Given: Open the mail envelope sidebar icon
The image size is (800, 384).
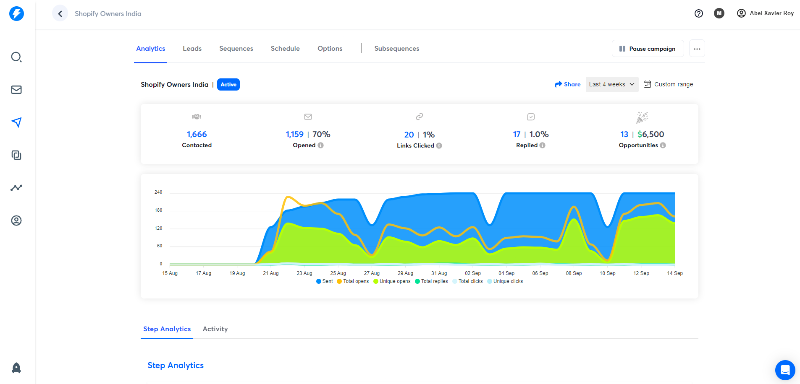Looking at the screenshot, I should tap(16, 90).
